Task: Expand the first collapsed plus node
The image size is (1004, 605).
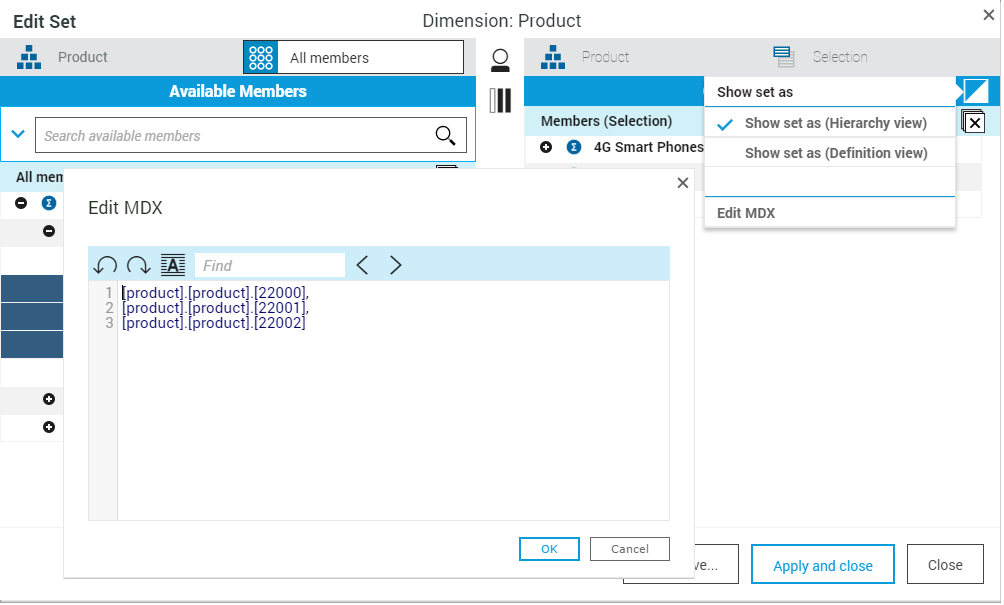Action: (49, 399)
